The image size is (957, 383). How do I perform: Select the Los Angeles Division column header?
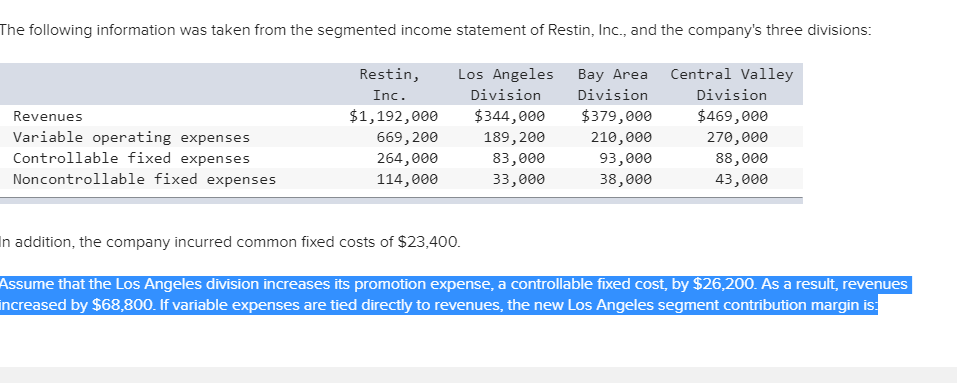(x=506, y=85)
